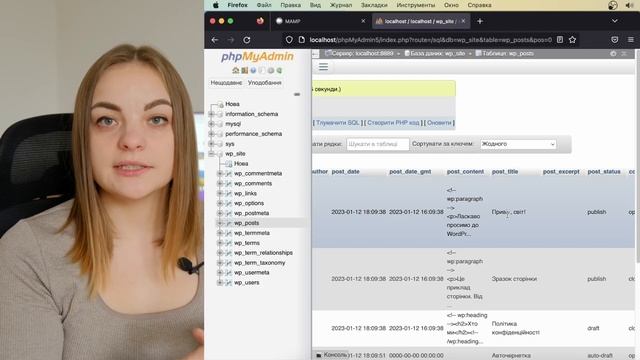Open sort by key dropdown Жодного

pyautogui.click(x=518, y=144)
